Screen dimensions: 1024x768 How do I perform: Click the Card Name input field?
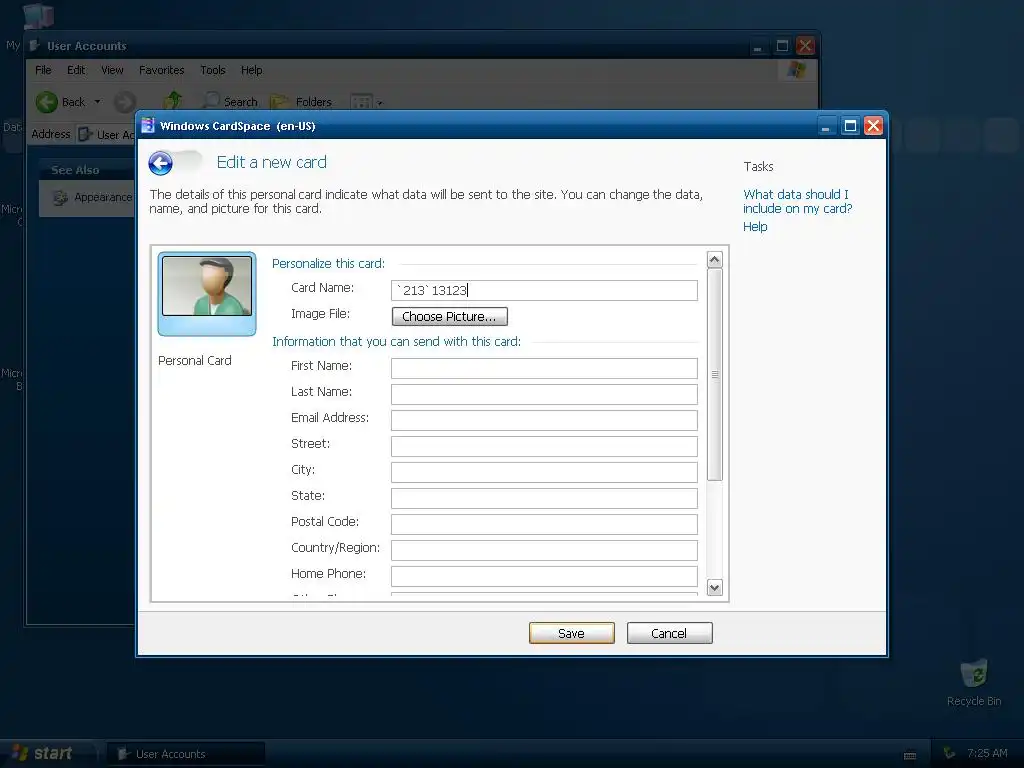point(544,291)
